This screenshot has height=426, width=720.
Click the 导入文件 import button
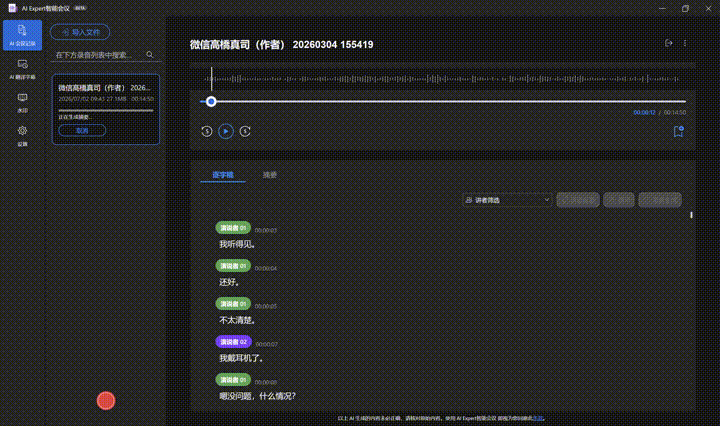pyautogui.click(x=80, y=32)
